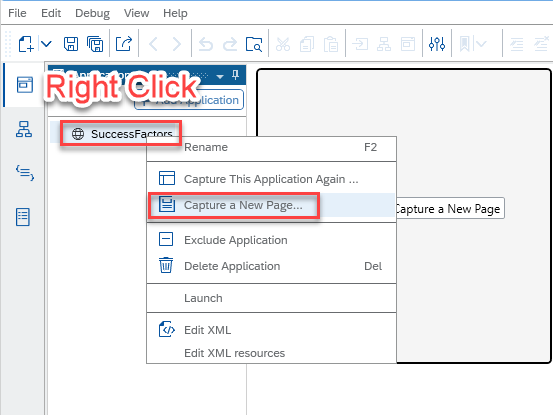553x415 pixels.
Task: Click the settings sliders toolbar icon
Action: [437, 44]
